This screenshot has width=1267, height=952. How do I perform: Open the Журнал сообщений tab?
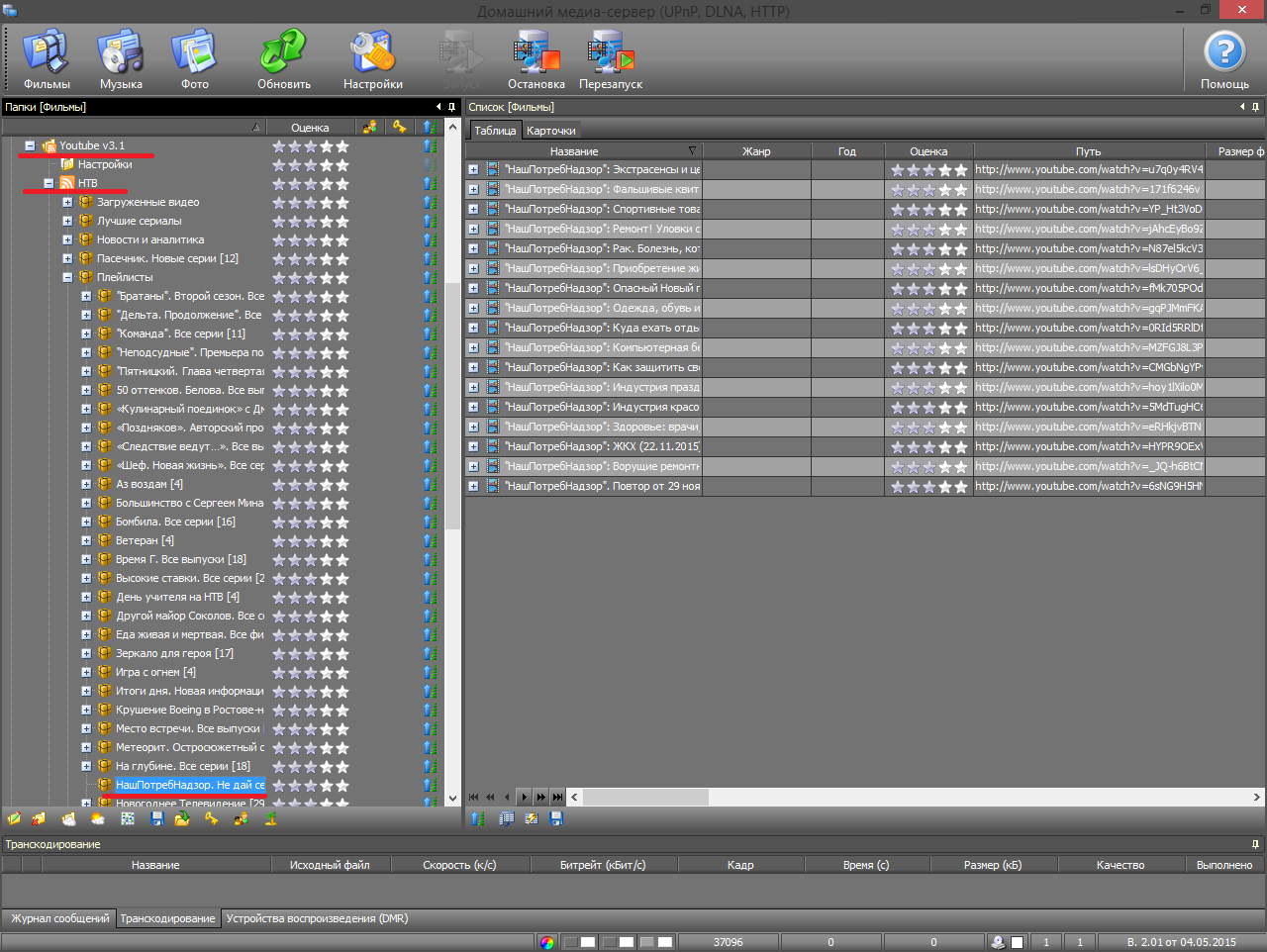click(x=59, y=918)
